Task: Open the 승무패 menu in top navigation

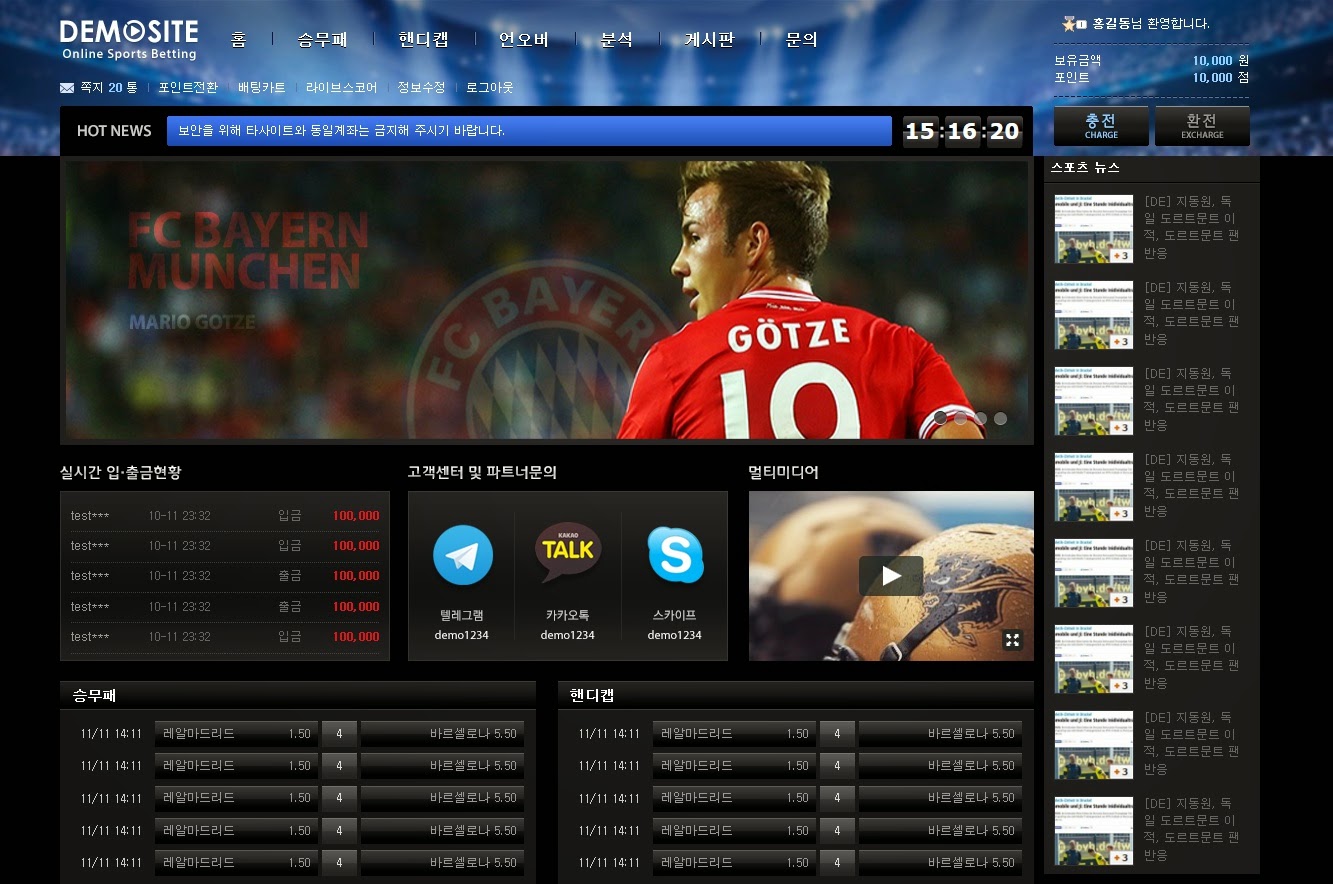Action: 322,40
